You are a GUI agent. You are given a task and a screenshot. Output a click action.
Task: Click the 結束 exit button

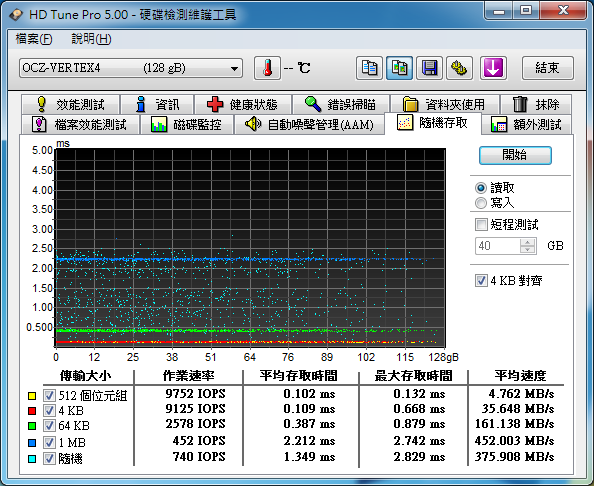pos(547,68)
